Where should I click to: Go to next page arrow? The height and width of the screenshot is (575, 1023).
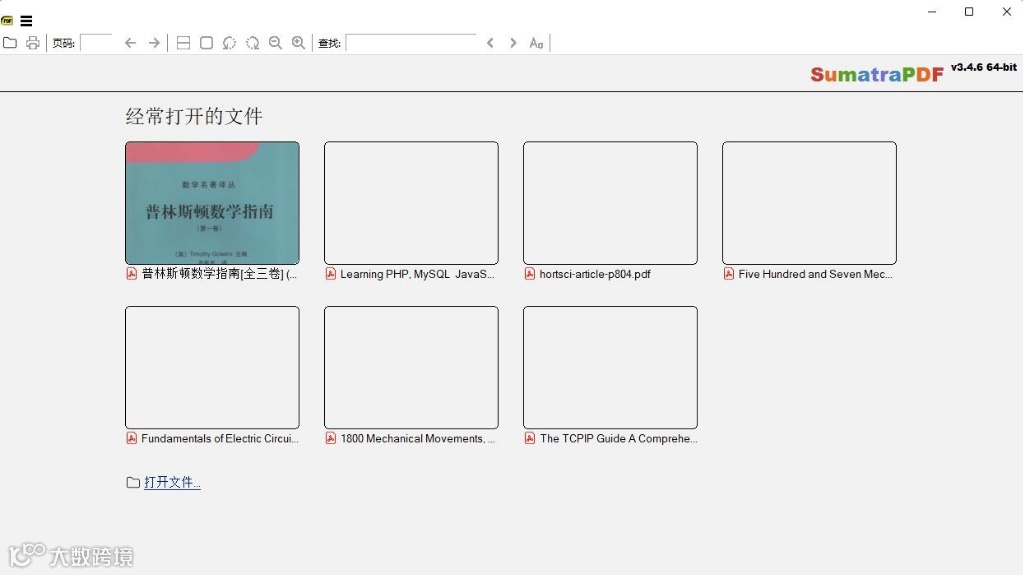coord(154,43)
